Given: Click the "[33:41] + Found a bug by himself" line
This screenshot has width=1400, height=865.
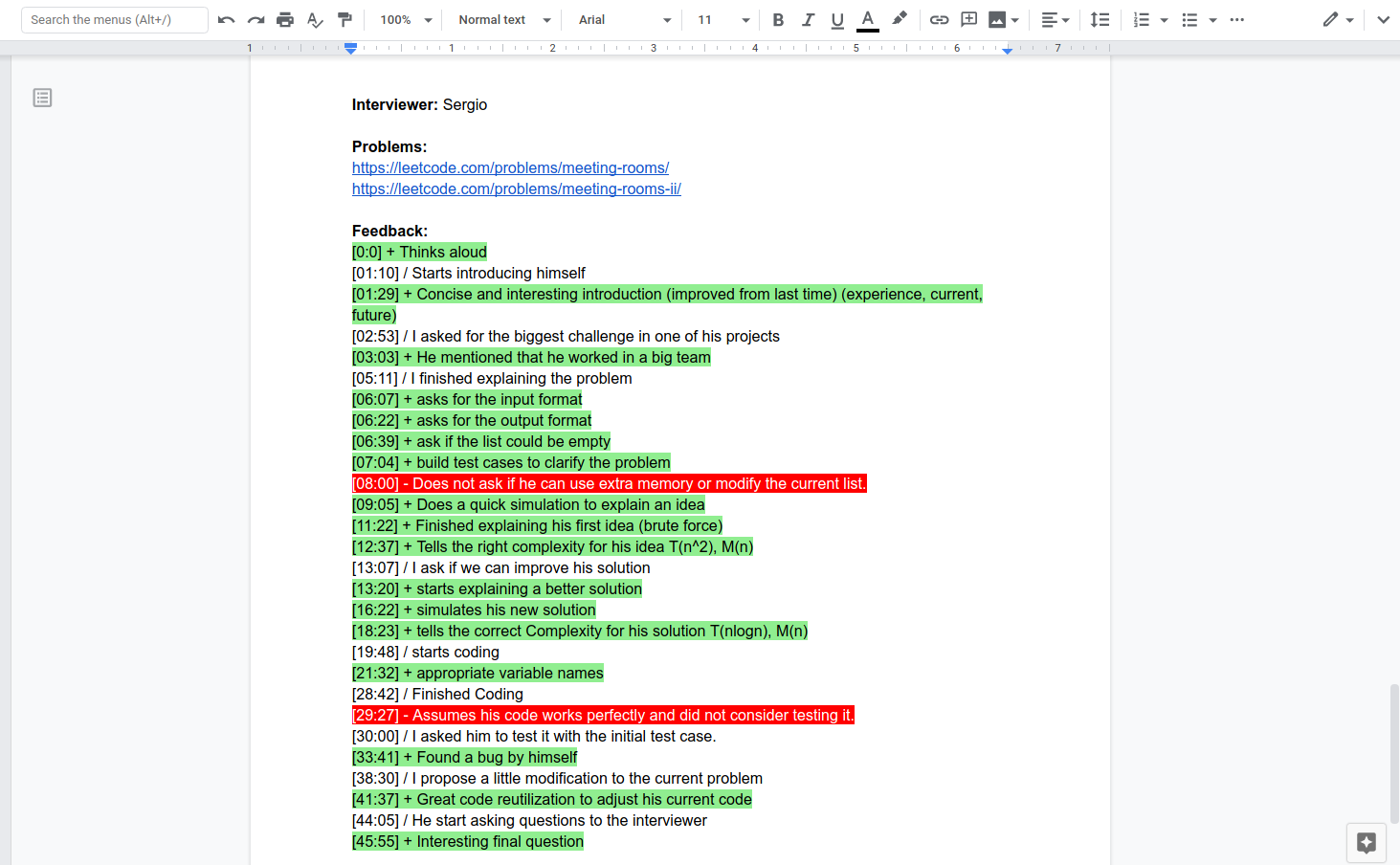Looking at the screenshot, I should (x=464, y=757).
